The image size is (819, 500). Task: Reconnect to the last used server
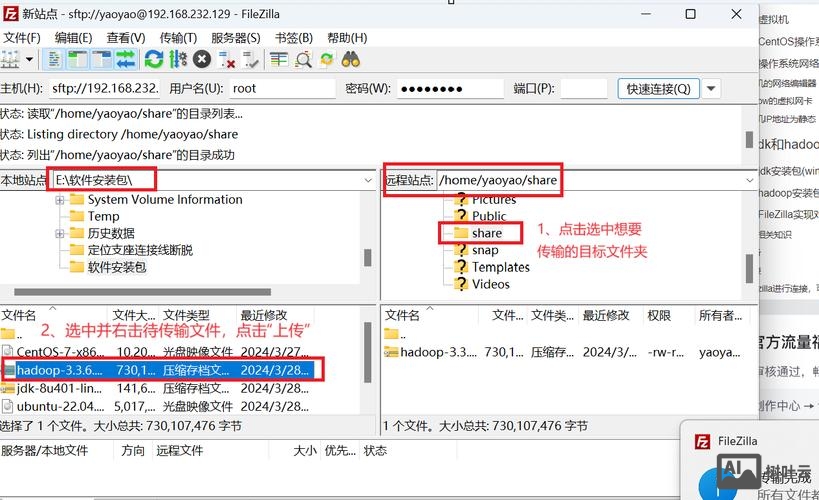[x=250, y=60]
